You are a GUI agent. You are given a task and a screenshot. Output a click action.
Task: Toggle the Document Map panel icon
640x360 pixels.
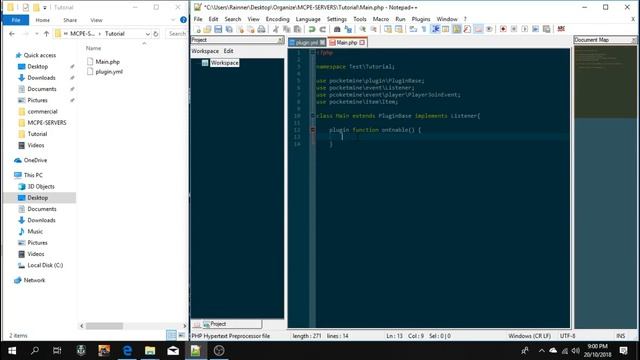point(457,29)
